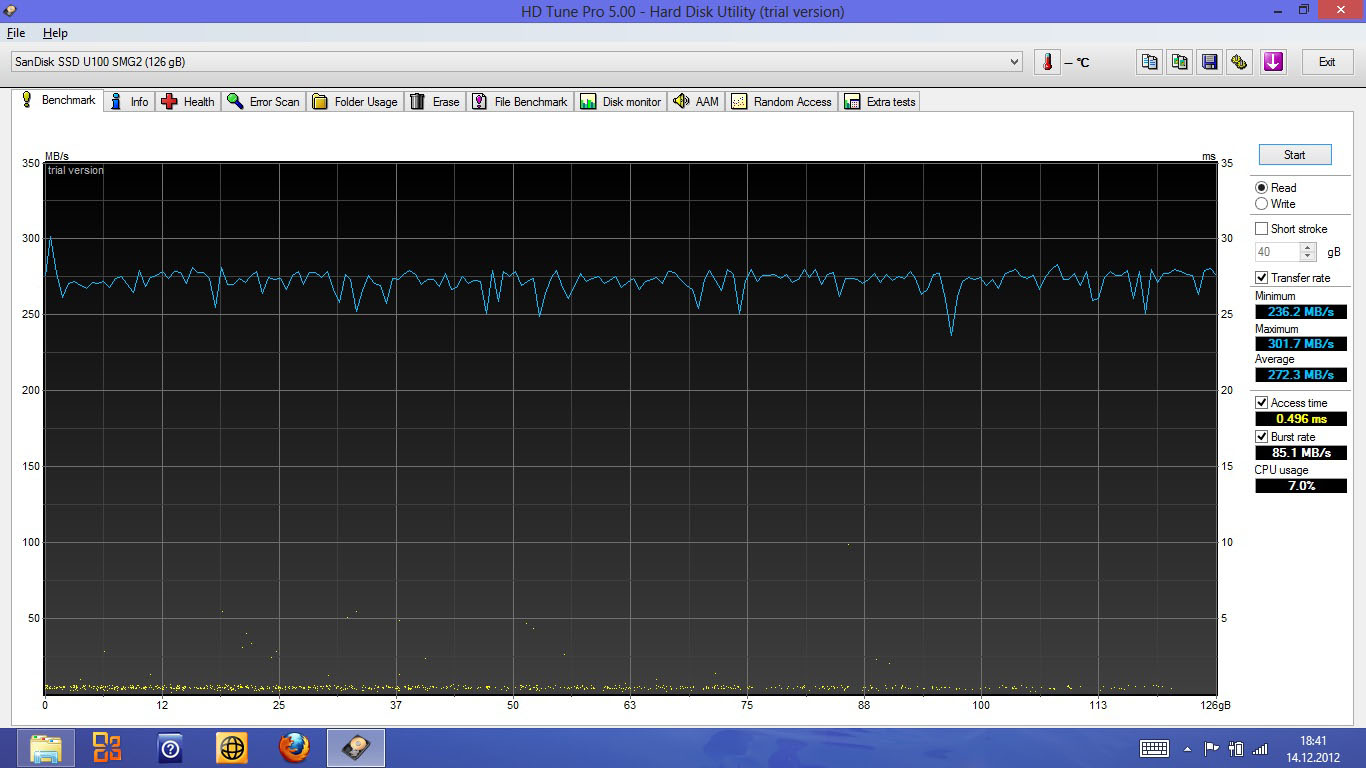Save results using the floppy disk icon
This screenshot has height=768, width=1366.
pyautogui.click(x=1210, y=62)
